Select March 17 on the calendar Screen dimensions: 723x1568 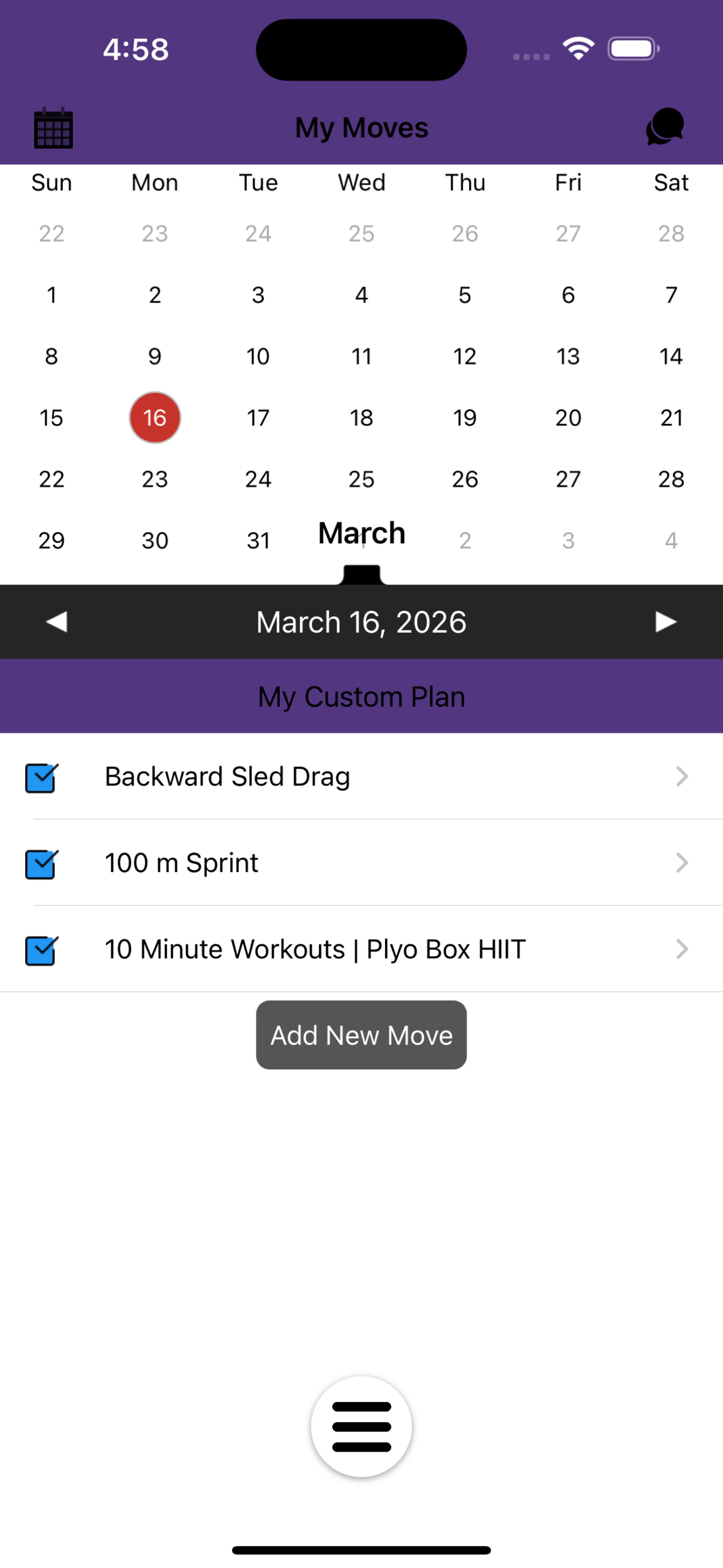point(258,418)
